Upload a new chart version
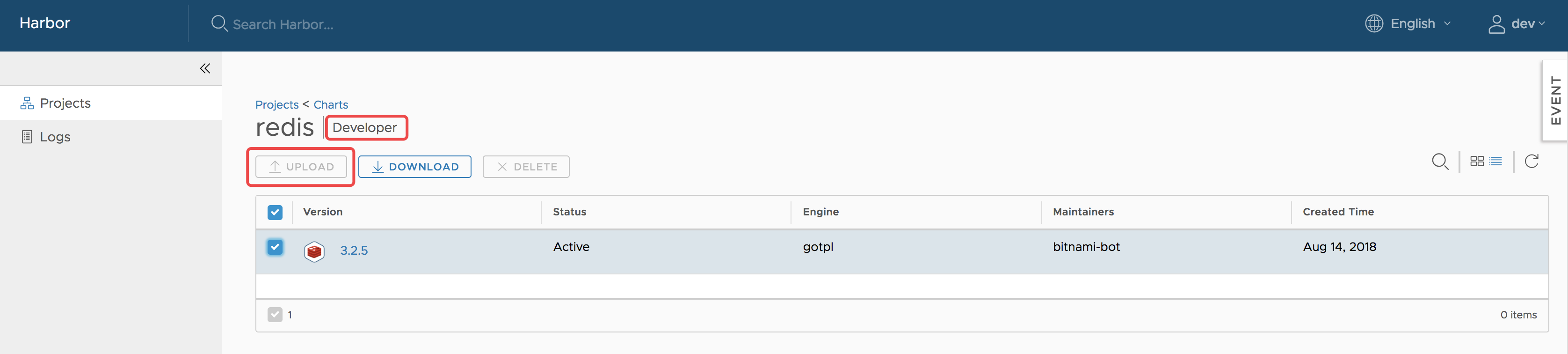Image resolution: width=1568 pixels, height=354 pixels. point(300,166)
